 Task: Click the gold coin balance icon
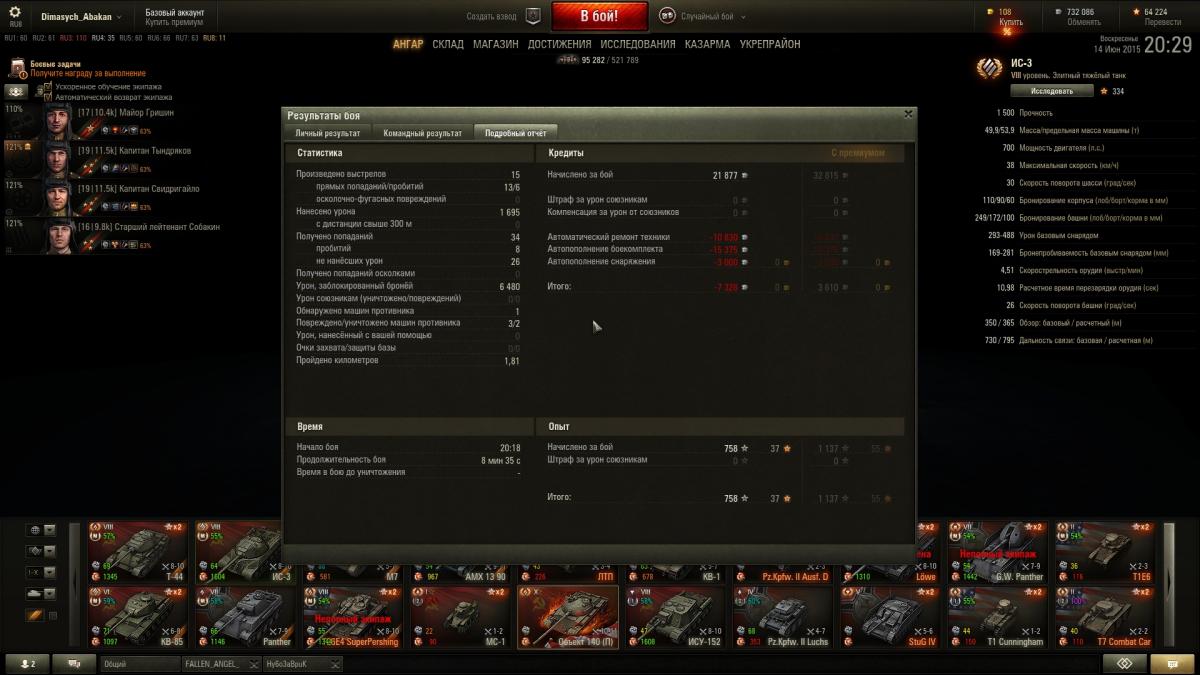pyautogui.click(x=992, y=12)
